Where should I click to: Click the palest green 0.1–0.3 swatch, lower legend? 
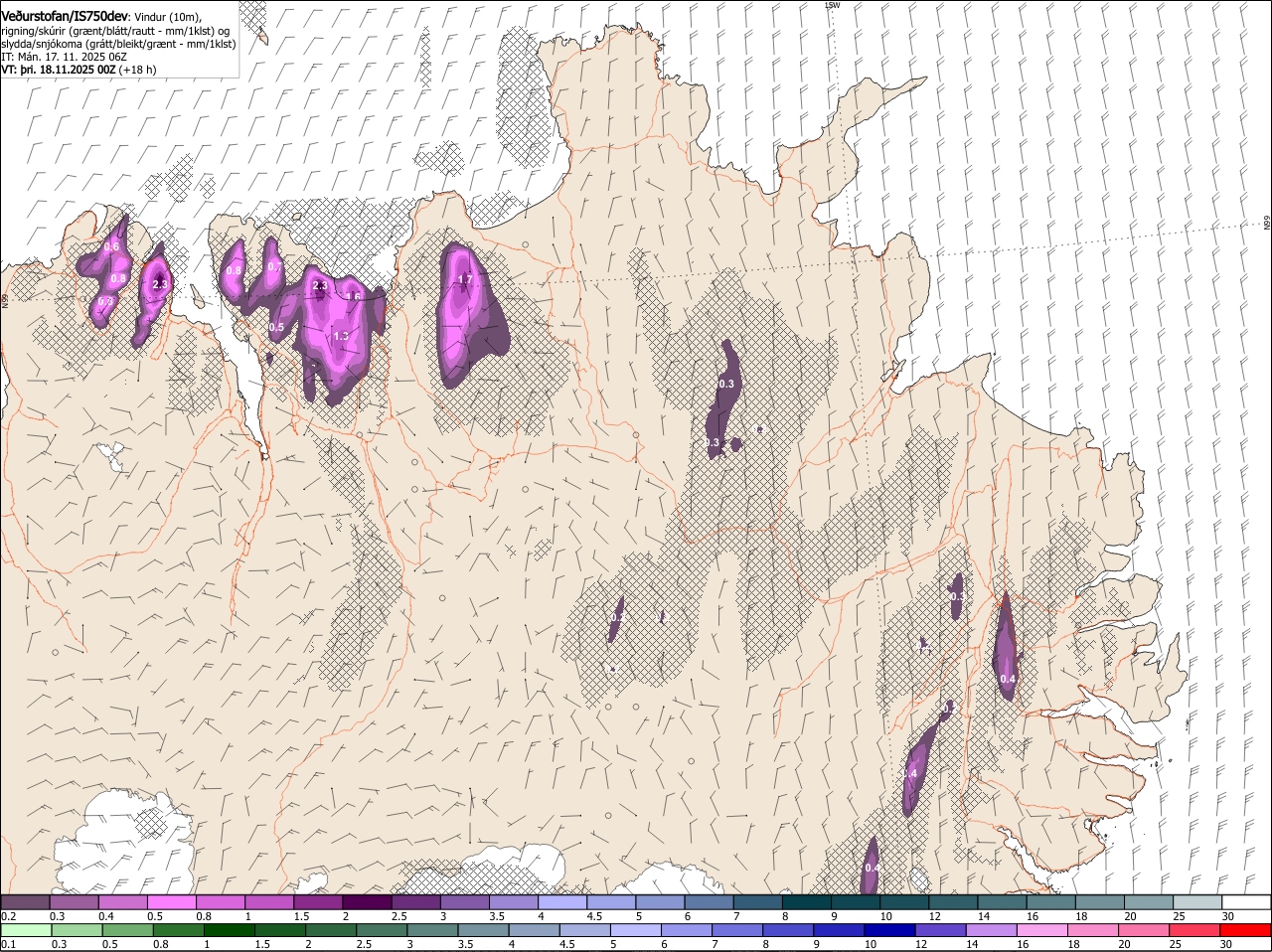(x=26, y=930)
